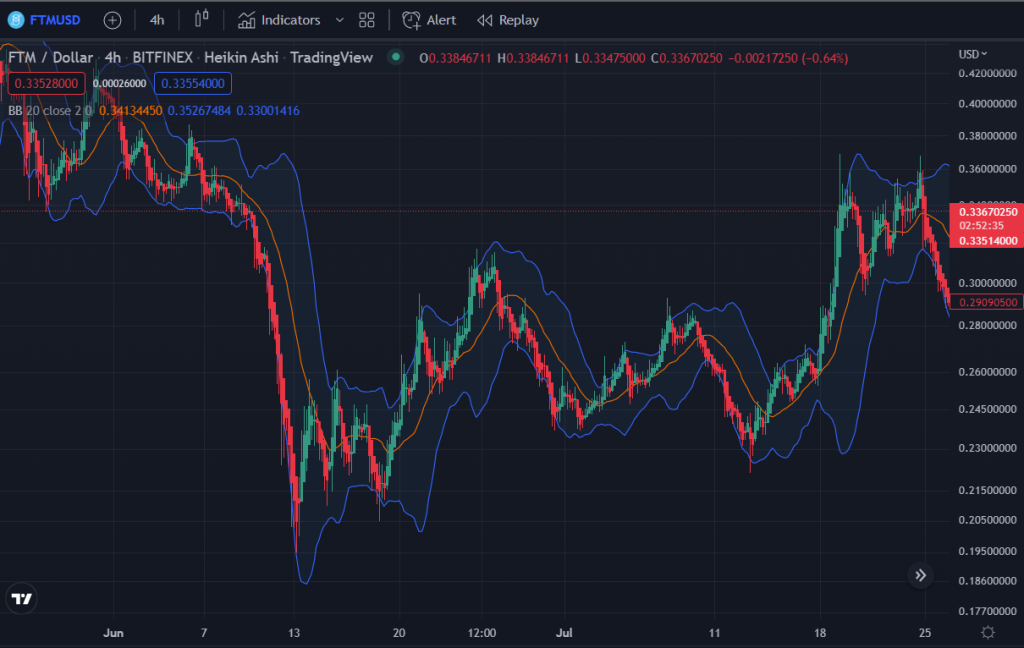Click the 18 date on time axis
Image resolution: width=1024 pixels, height=648 pixels.
click(820, 632)
